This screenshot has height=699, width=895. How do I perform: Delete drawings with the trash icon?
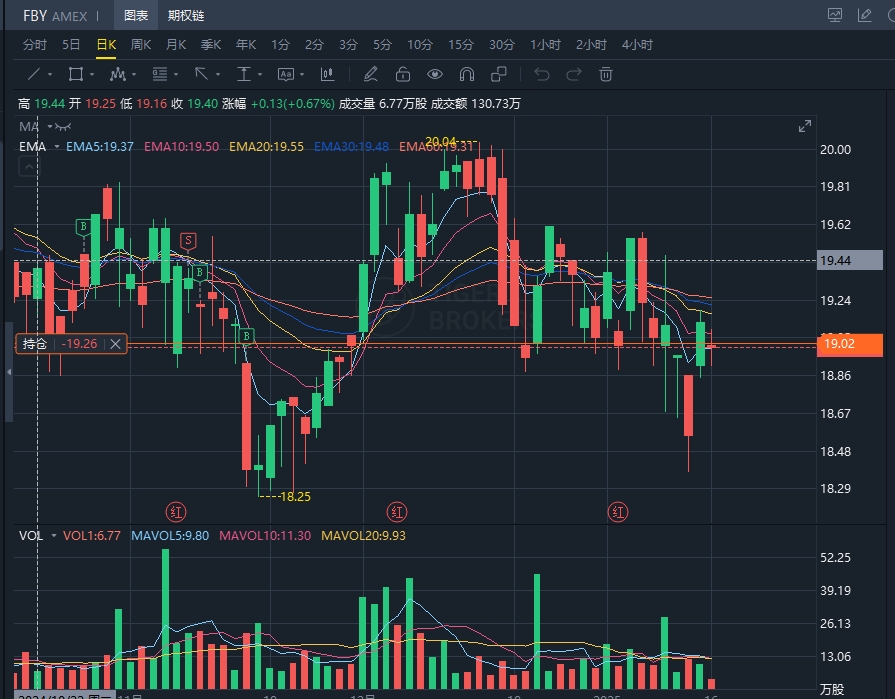click(x=605, y=74)
